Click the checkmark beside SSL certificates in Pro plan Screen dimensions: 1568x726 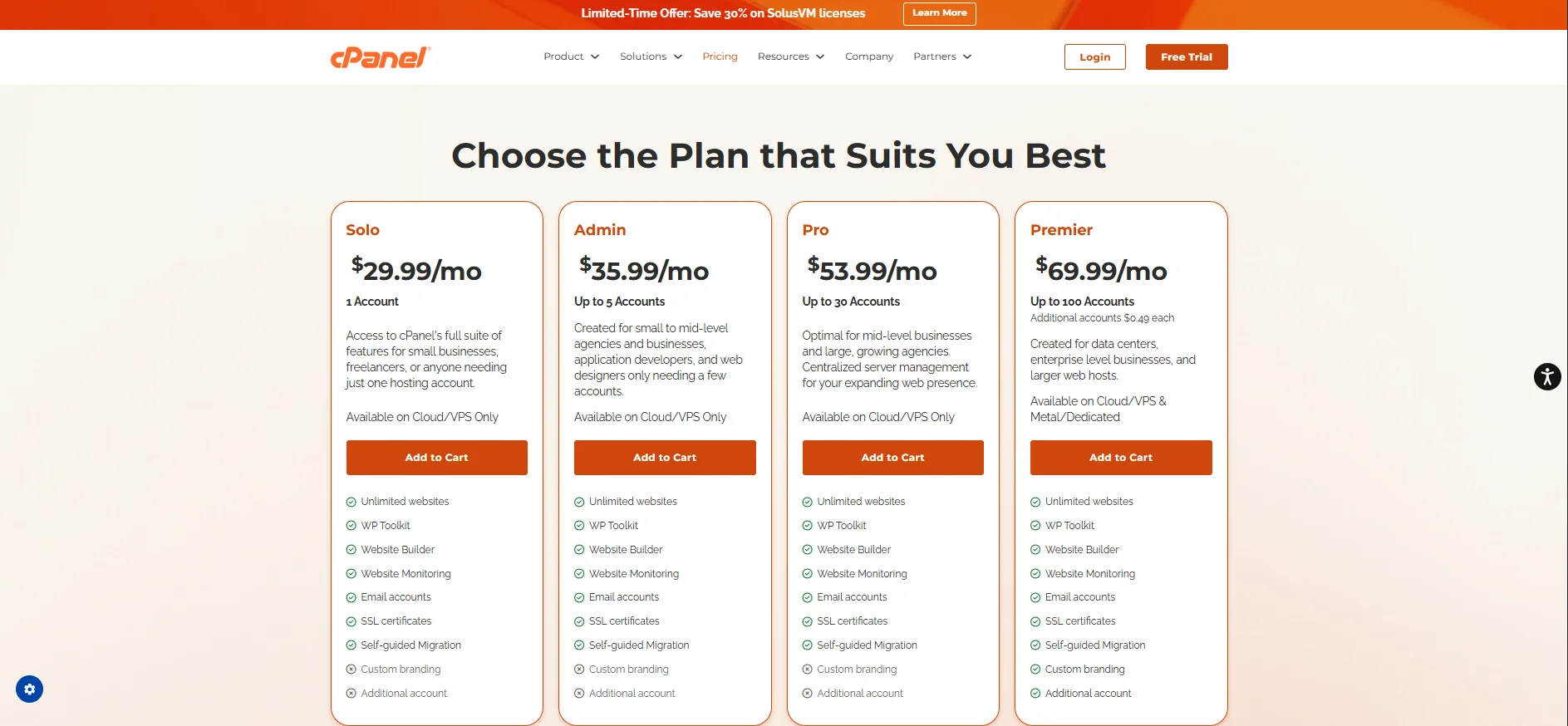click(806, 621)
